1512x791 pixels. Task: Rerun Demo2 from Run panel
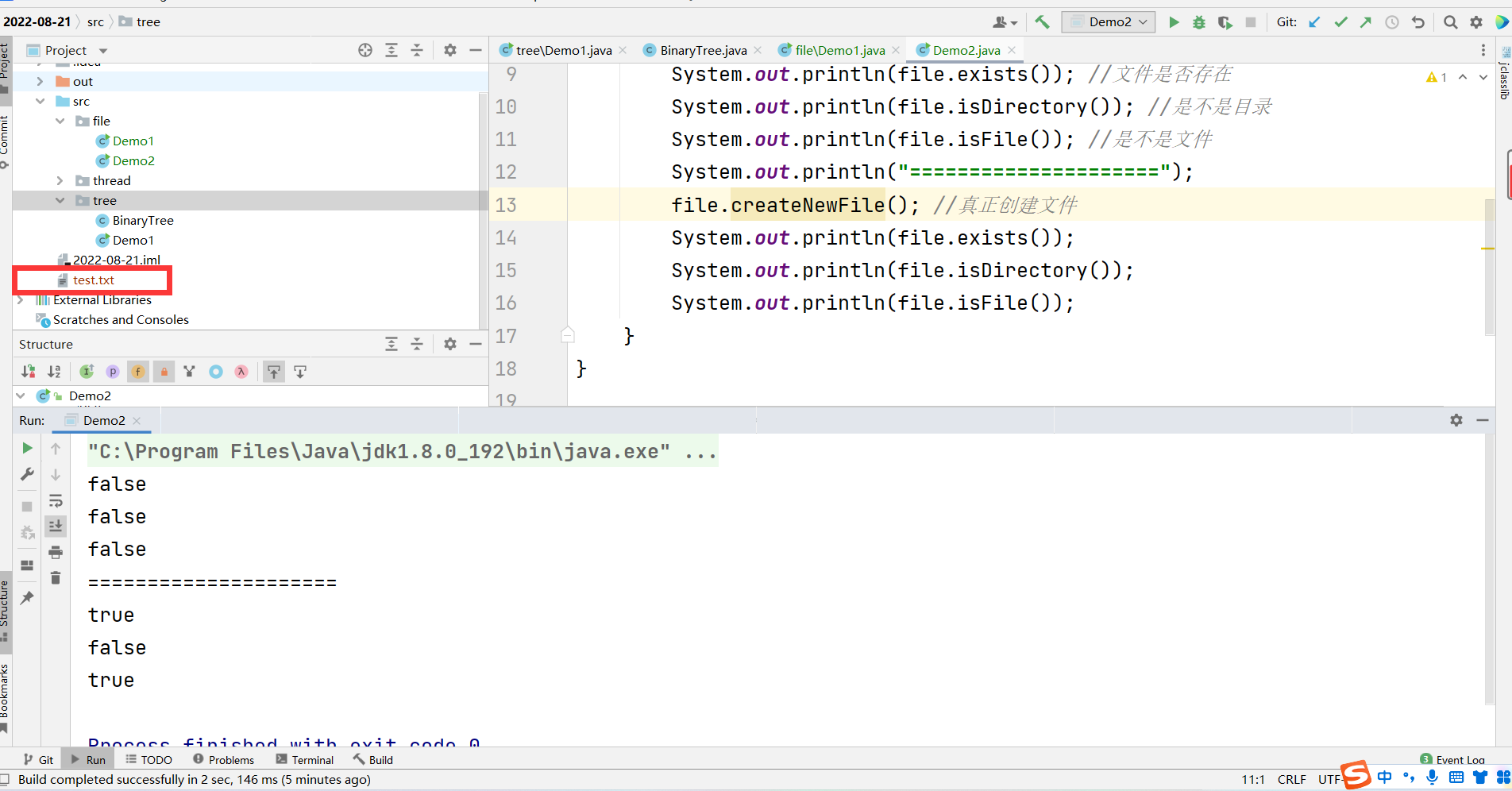(x=27, y=448)
